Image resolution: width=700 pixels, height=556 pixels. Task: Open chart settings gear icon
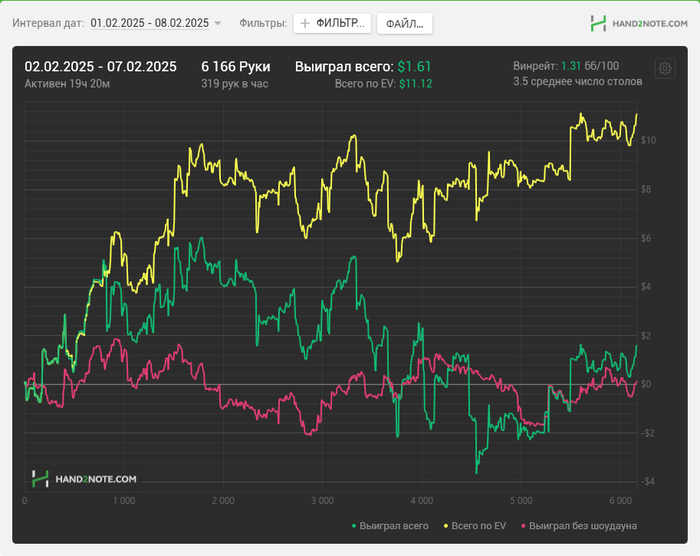coord(665,68)
